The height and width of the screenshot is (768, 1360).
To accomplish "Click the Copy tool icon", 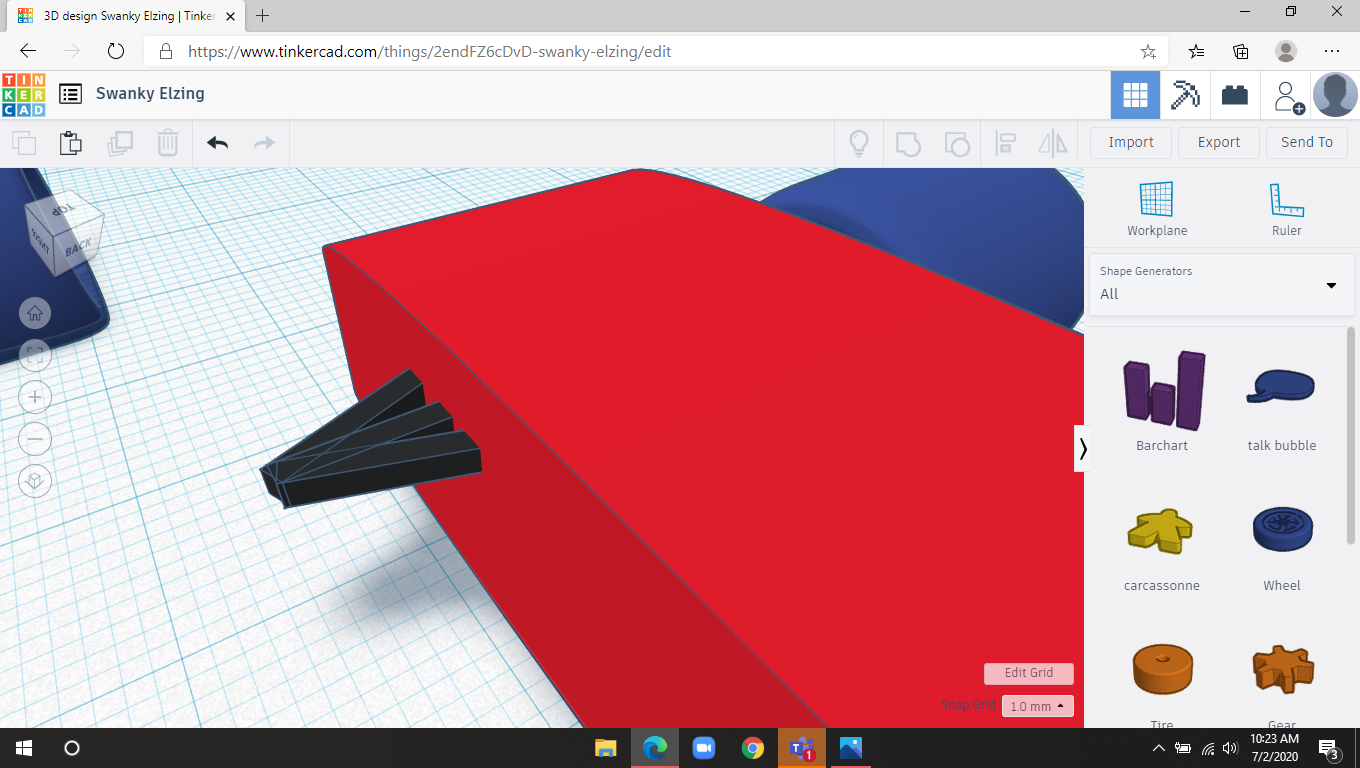I will point(24,143).
